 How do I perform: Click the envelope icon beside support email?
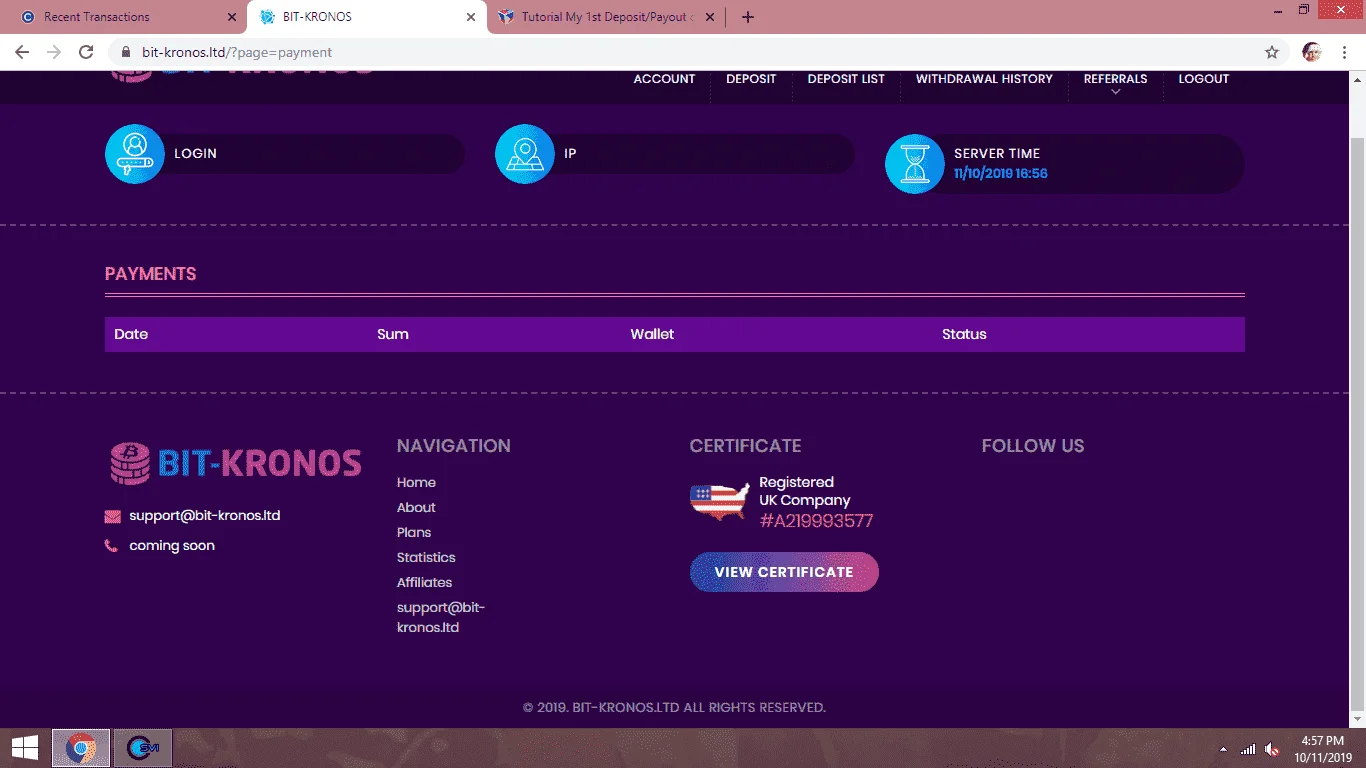(112, 517)
